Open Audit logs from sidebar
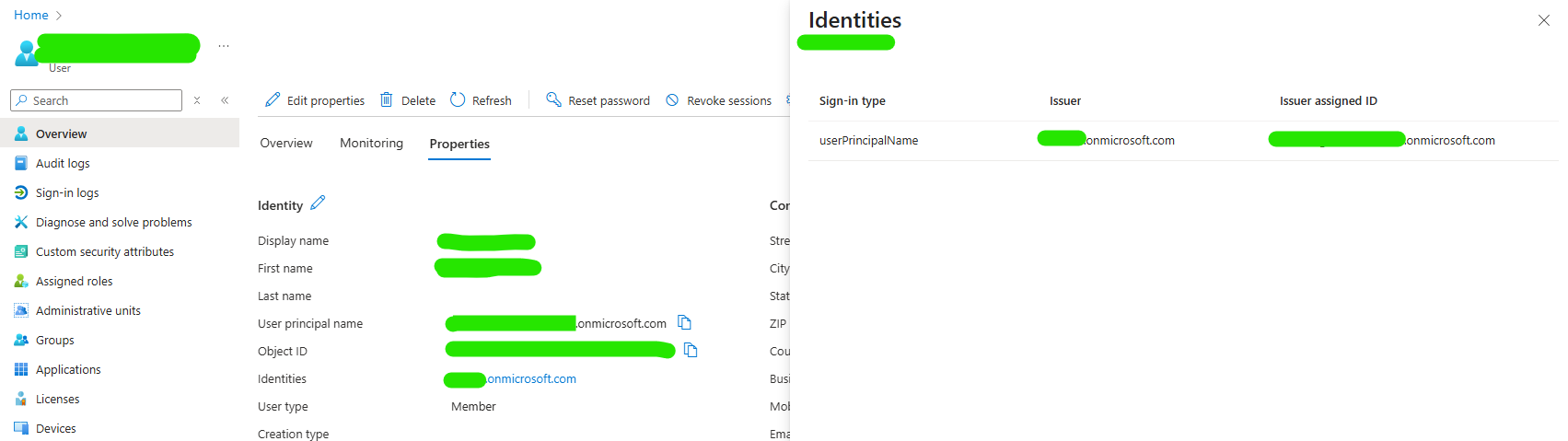This screenshot has height=441, width=1568. tap(63, 163)
